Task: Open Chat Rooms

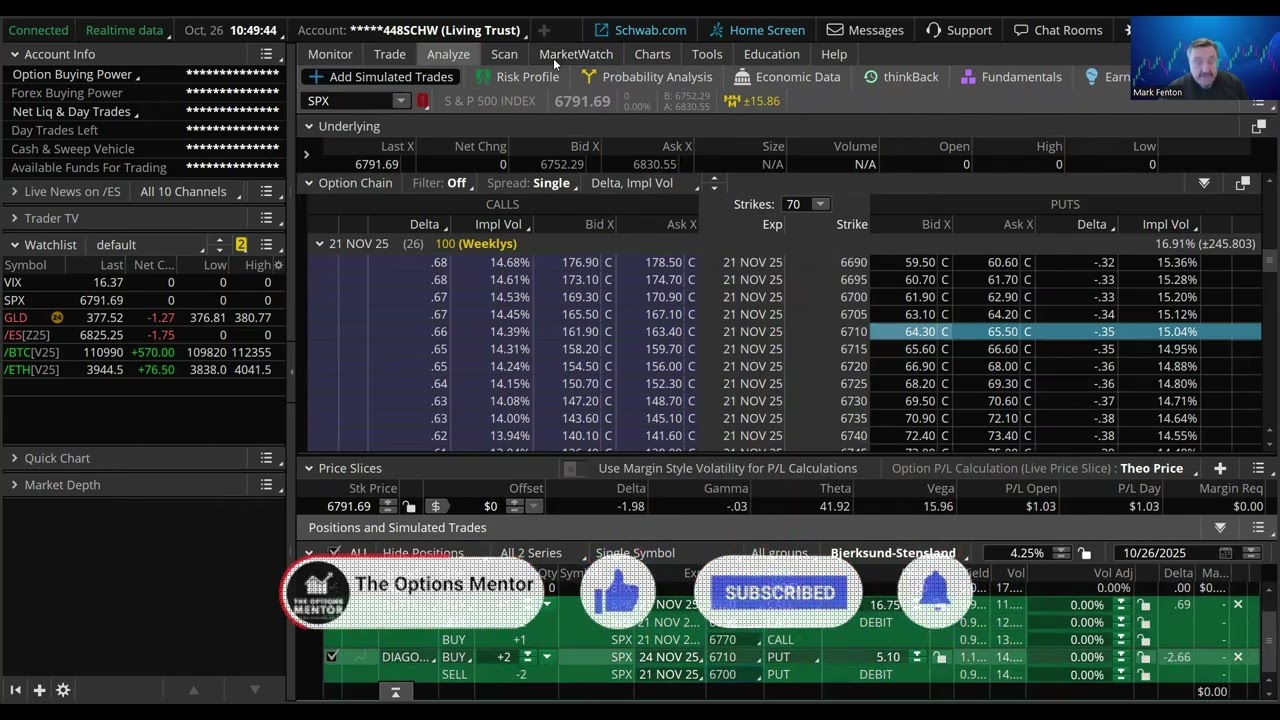Action: pyautogui.click(x=1056, y=30)
